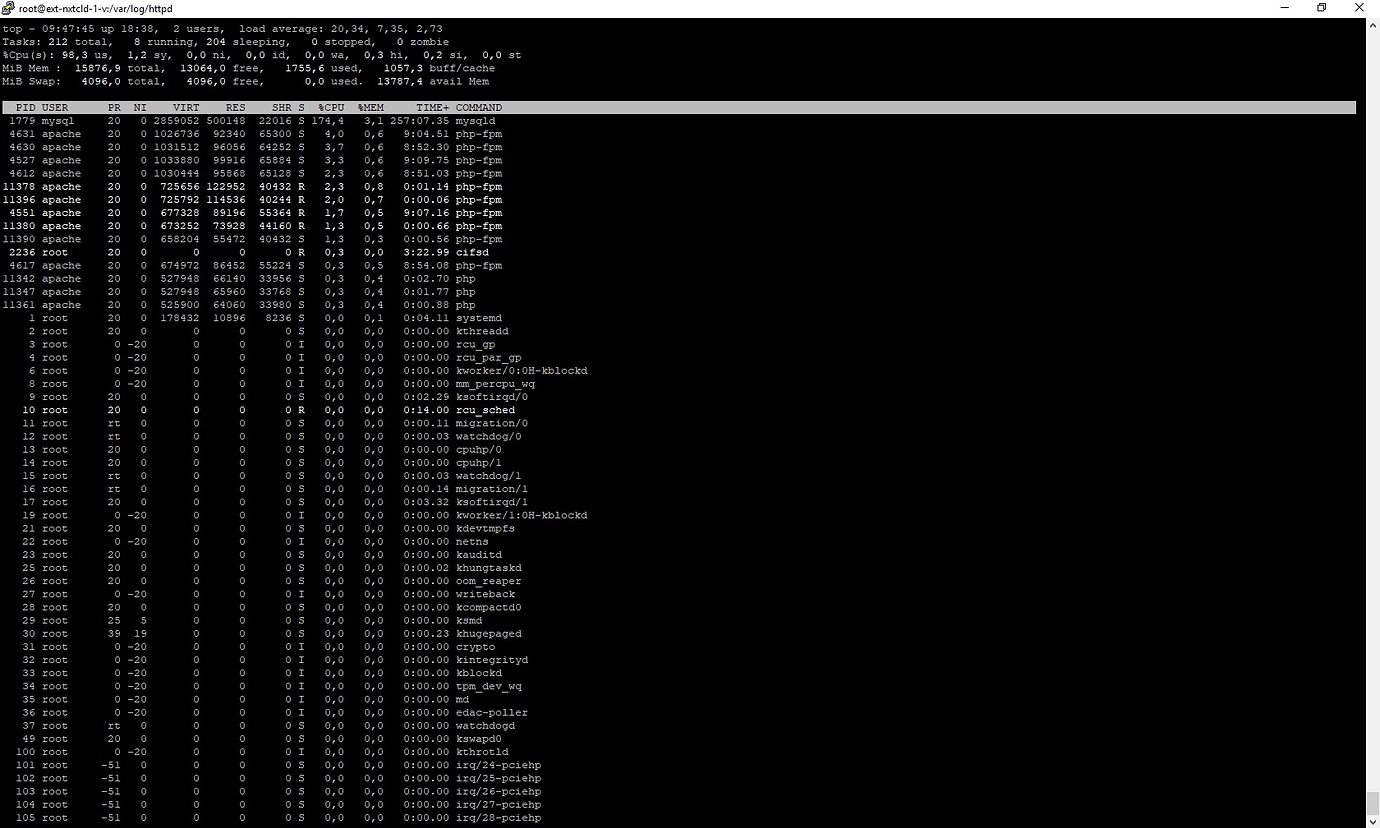Click PID 11396 in the list

19,199
